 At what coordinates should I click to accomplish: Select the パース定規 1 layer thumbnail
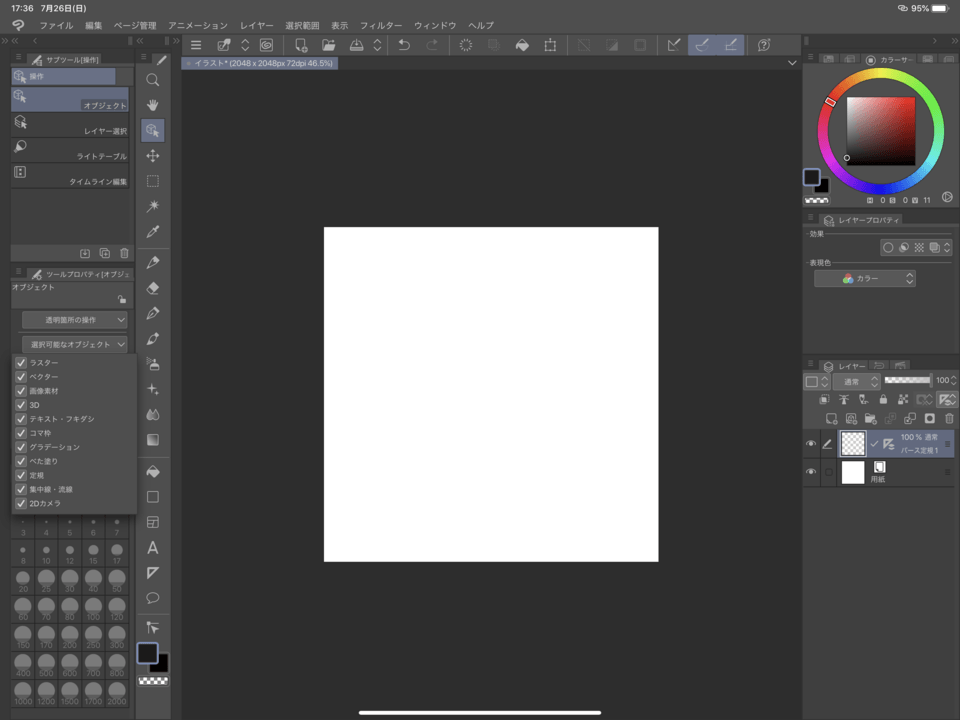pos(852,444)
